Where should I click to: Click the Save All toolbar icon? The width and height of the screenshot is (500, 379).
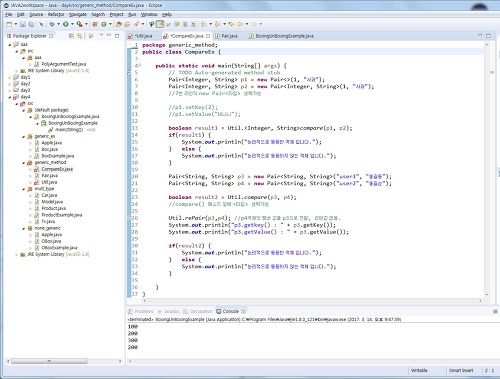(x=31, y=24)
